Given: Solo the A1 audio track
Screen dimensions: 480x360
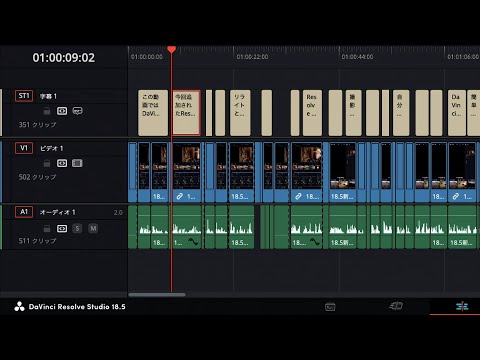Looking at the screenshot, I should (77, 228).
